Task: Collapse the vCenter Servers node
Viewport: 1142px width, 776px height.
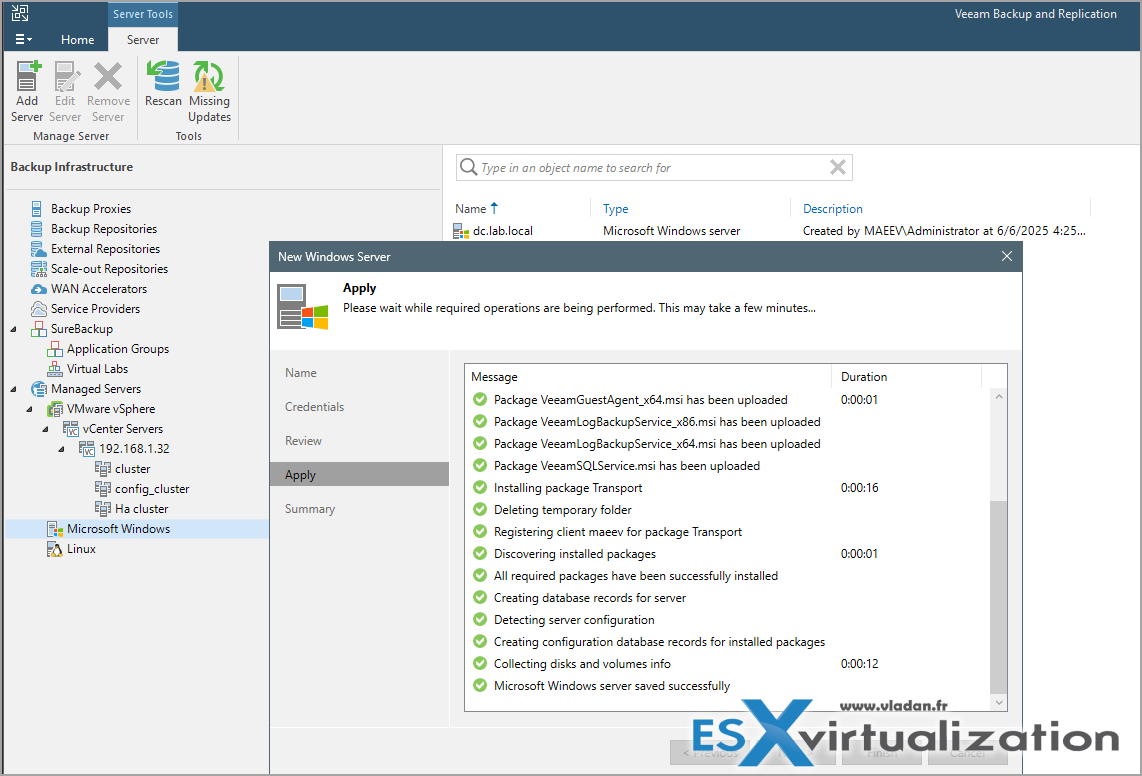Action: tap(46, 429)
